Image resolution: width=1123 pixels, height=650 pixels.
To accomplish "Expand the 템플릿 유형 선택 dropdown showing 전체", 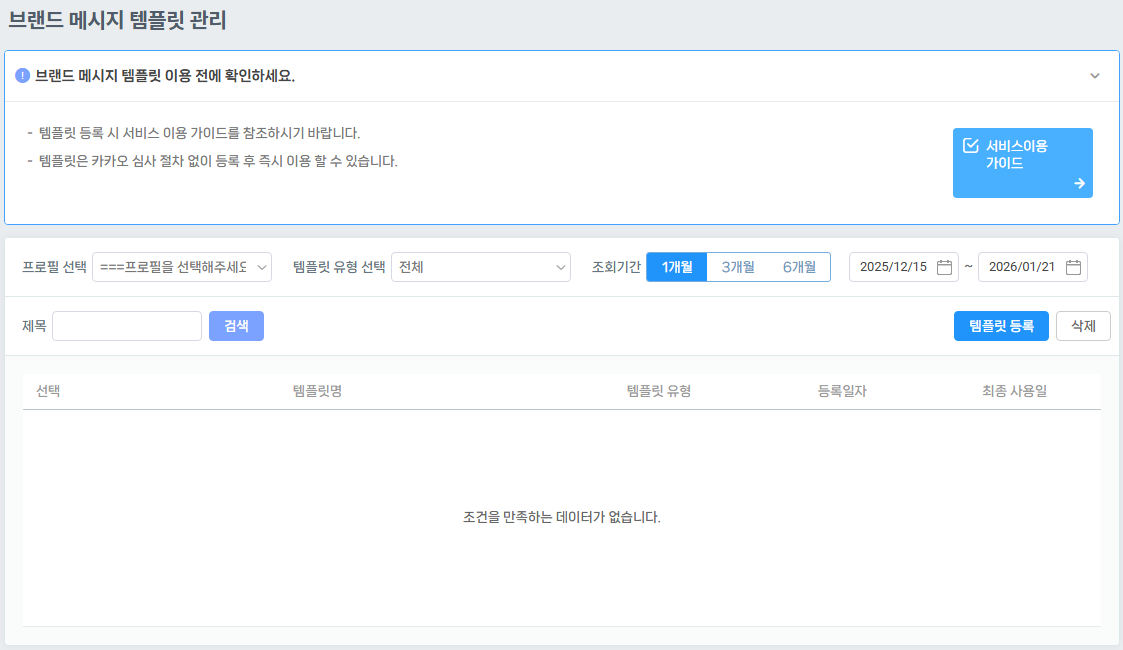I will tap(480, 267).
